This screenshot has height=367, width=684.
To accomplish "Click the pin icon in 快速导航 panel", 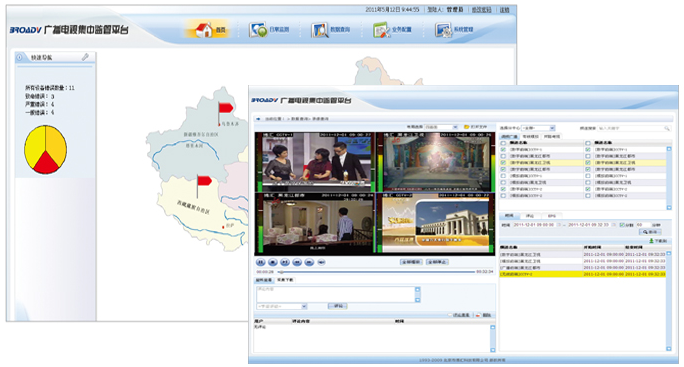I will 86,57.
